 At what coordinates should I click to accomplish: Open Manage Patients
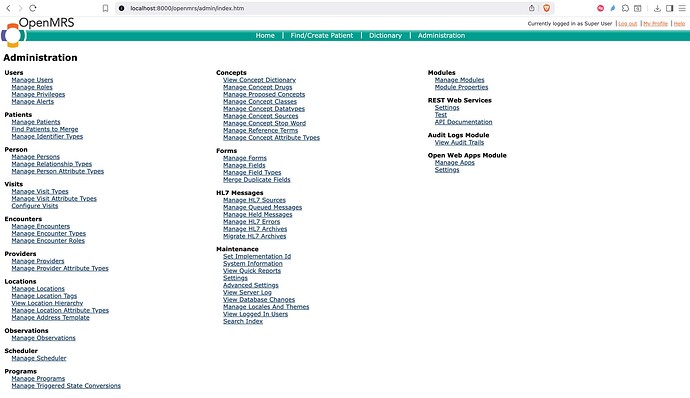36,122
